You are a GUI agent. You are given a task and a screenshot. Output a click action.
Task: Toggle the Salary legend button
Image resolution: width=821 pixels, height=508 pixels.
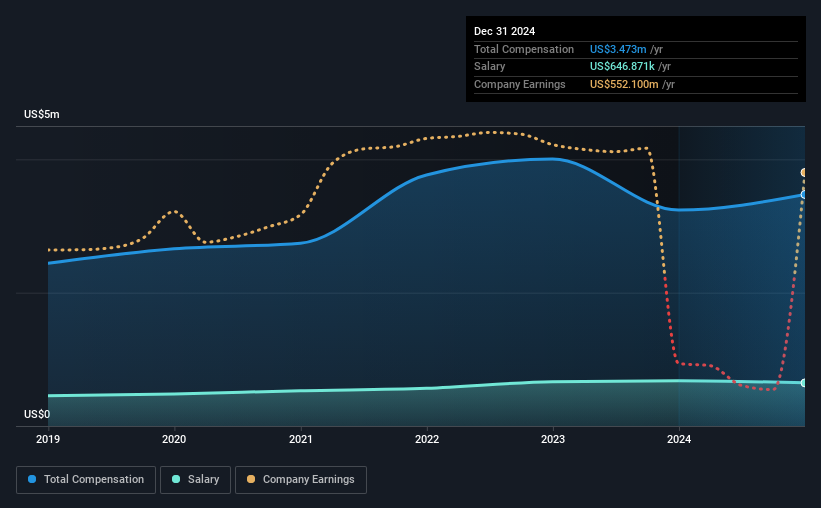pos(195,480)
